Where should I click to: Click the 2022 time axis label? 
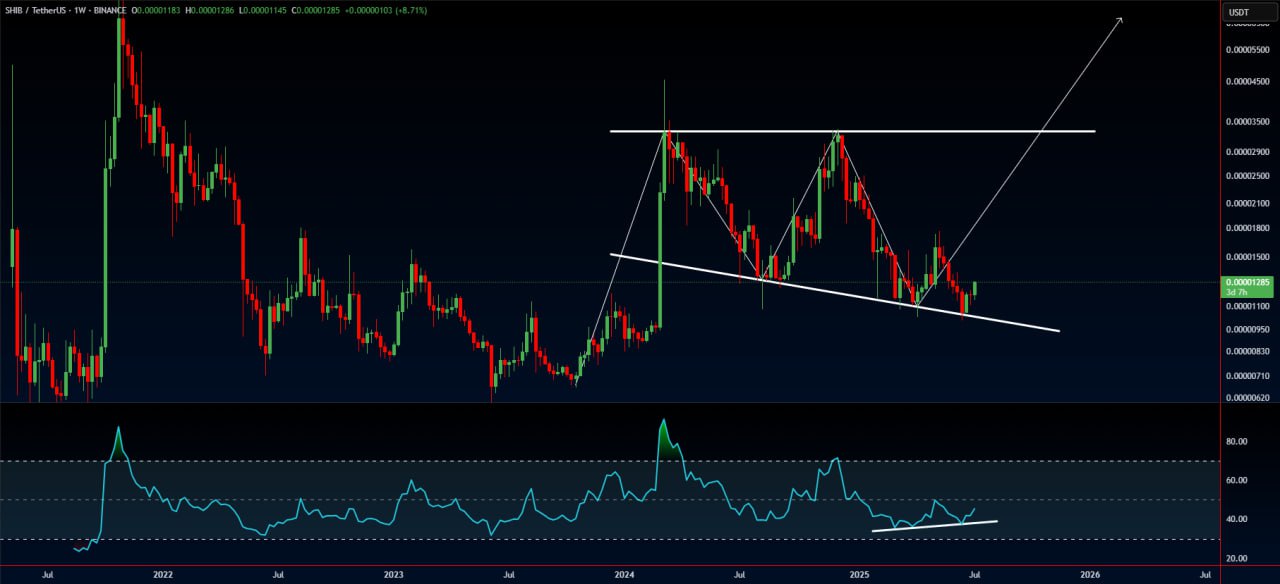[x=162, y=575]
